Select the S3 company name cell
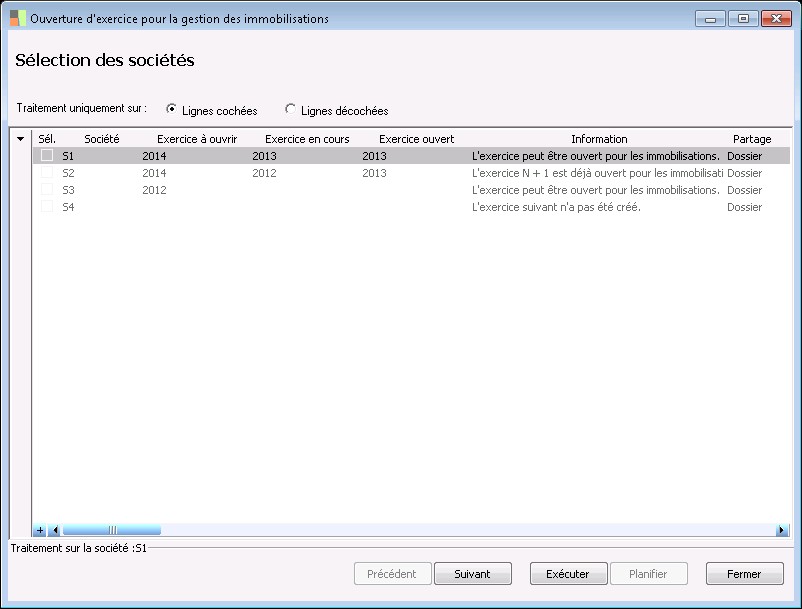The height and width of the screenshot is (609, 802). click(x=68, y=190)
